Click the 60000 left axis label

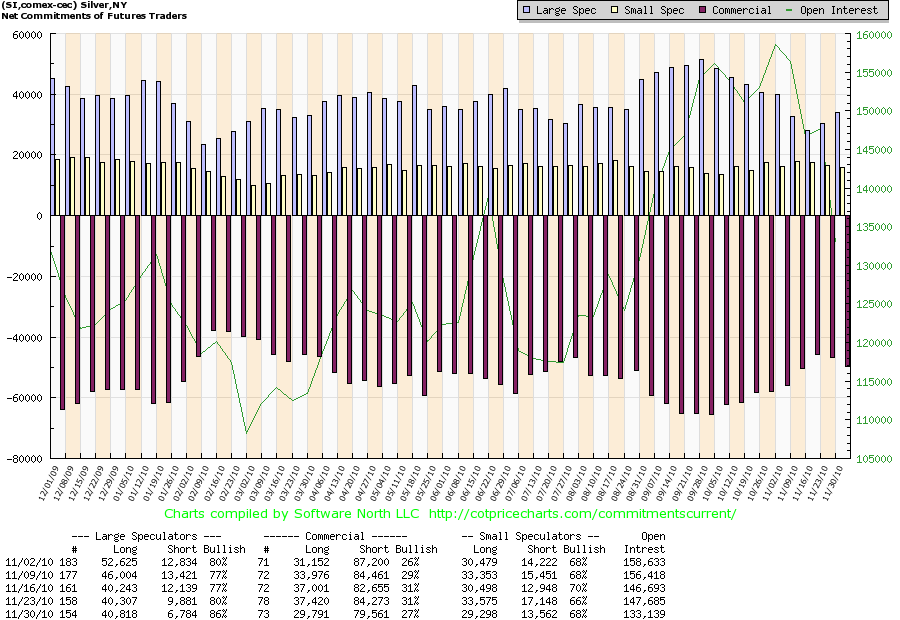coord(27,36)
